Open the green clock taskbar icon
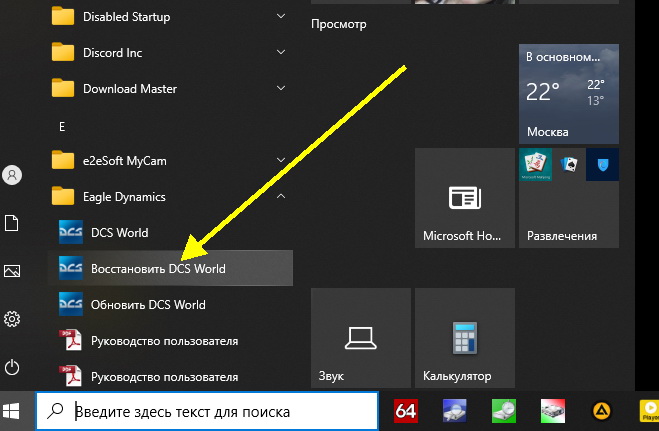Screen dimensions: 659x431 coord(504,411)
